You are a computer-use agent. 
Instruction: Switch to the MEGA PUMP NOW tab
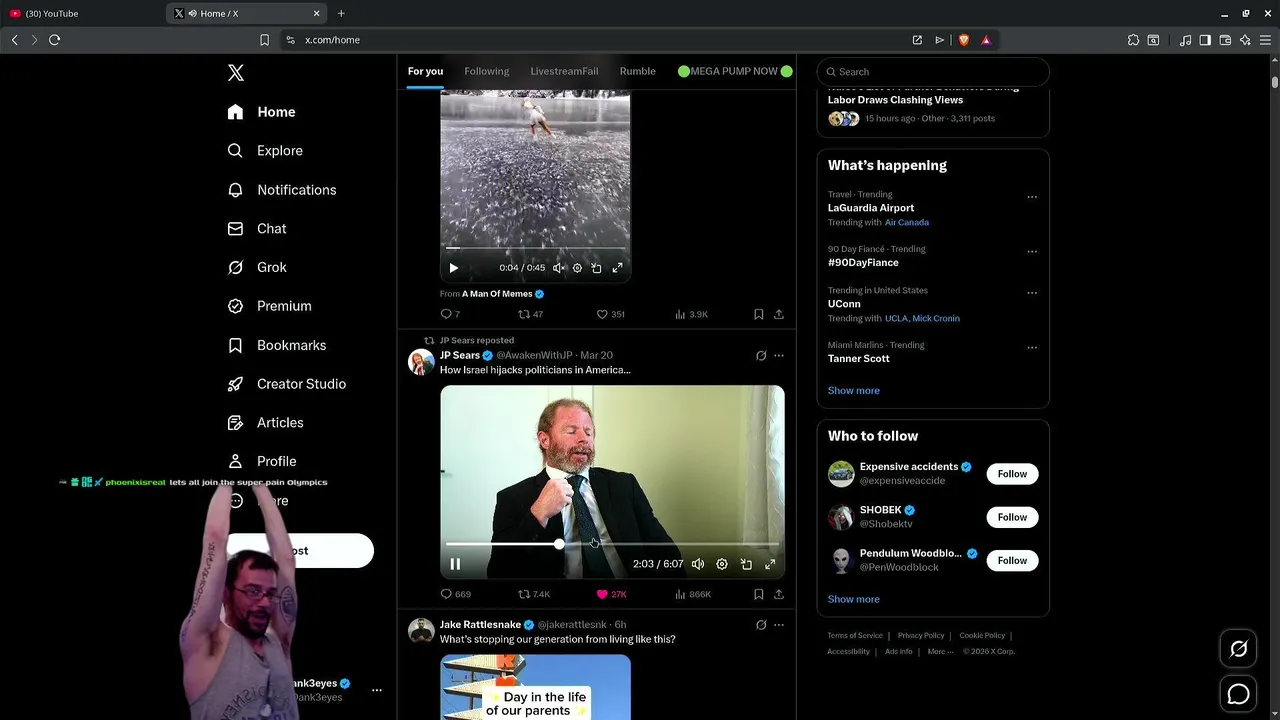point(735,71)
